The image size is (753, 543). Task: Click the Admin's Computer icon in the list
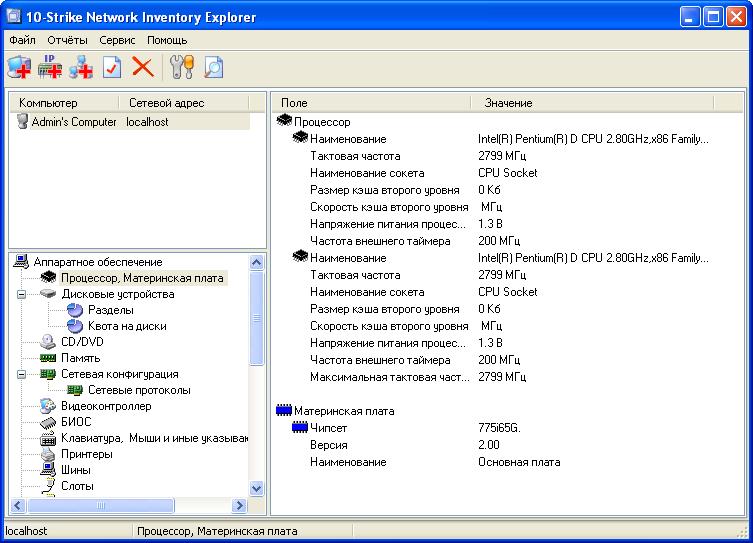[x=23, y=121]
